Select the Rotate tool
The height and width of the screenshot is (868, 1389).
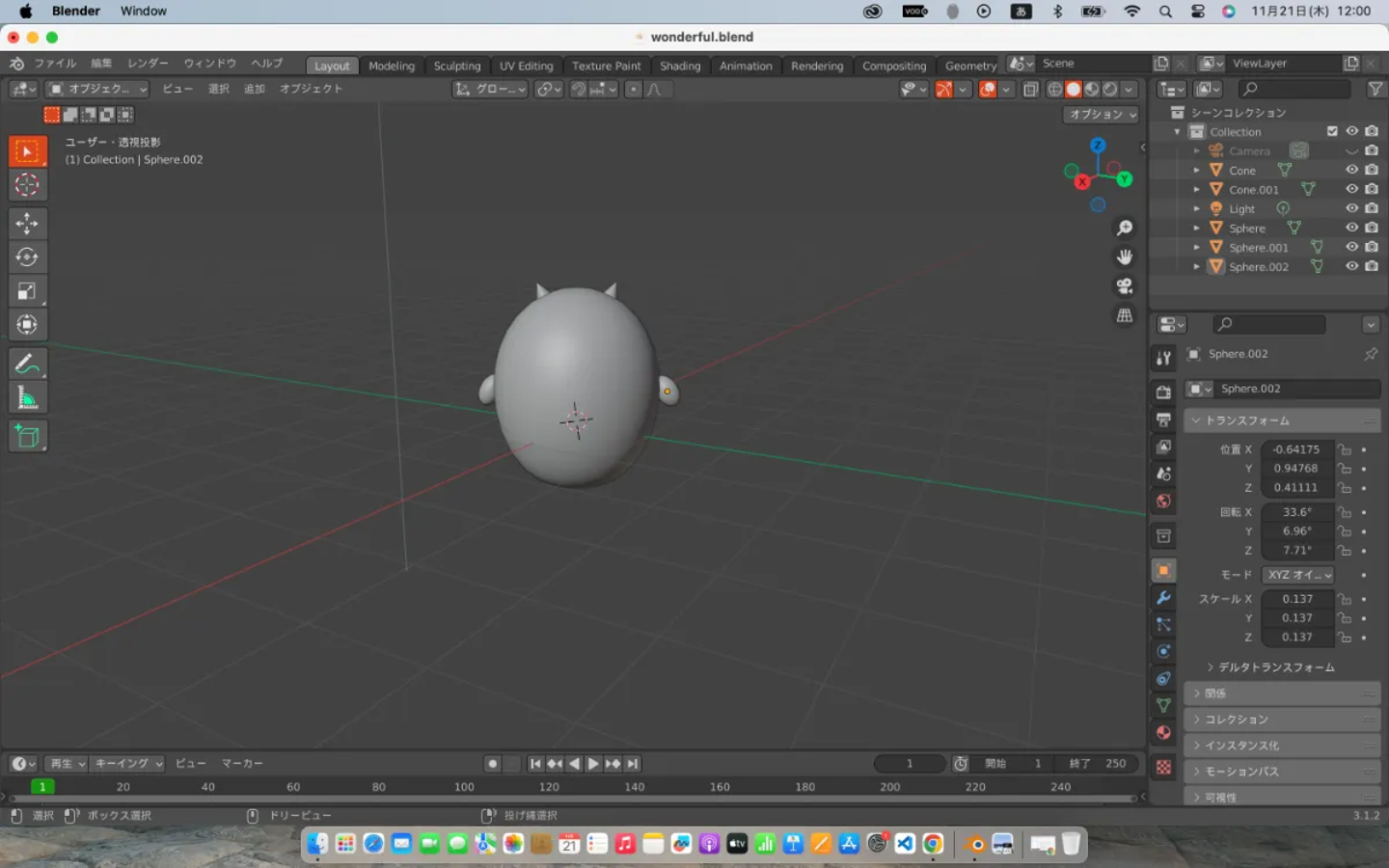(27, 258)
